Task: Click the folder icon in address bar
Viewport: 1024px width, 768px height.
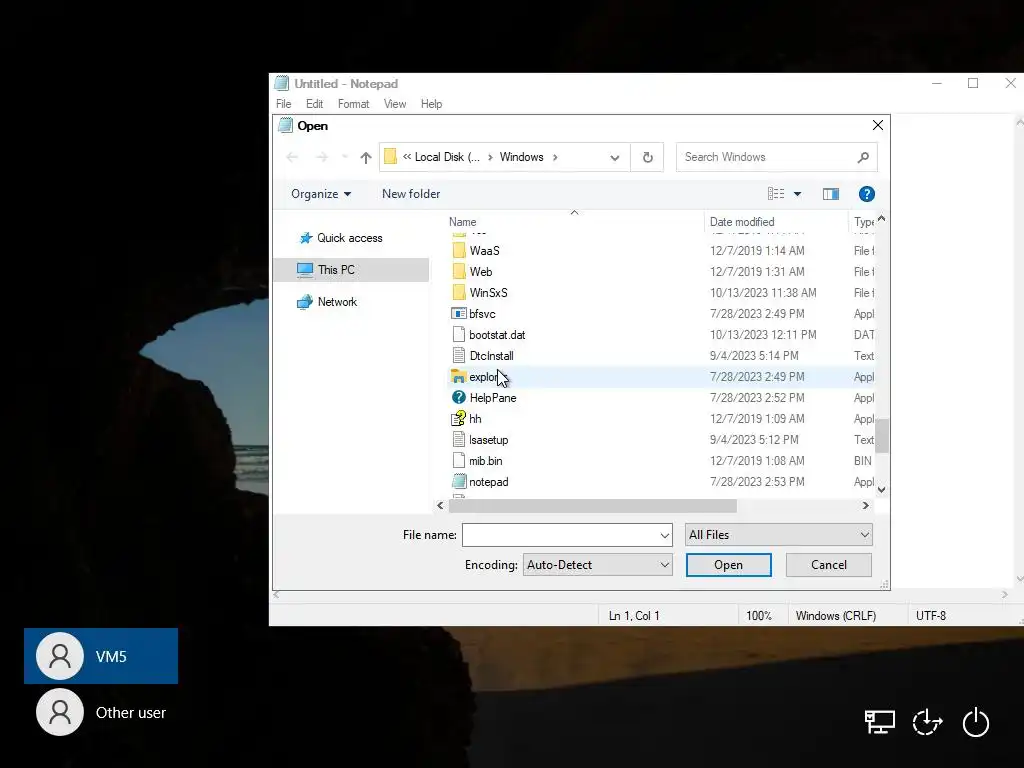Action: tap(391, 157)
